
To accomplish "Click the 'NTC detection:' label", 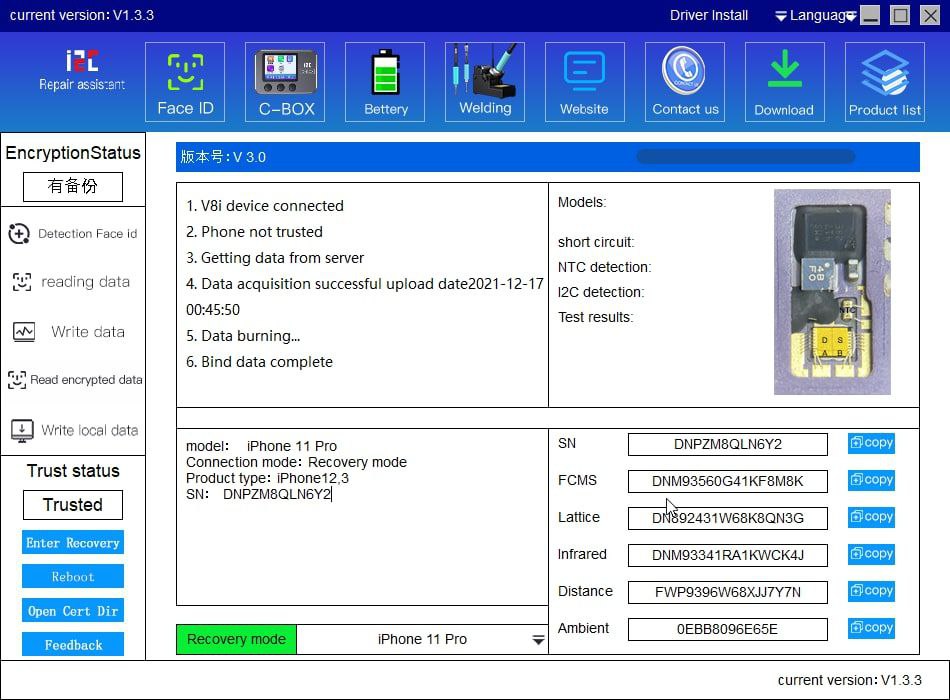I will click(x=605, y=267).
